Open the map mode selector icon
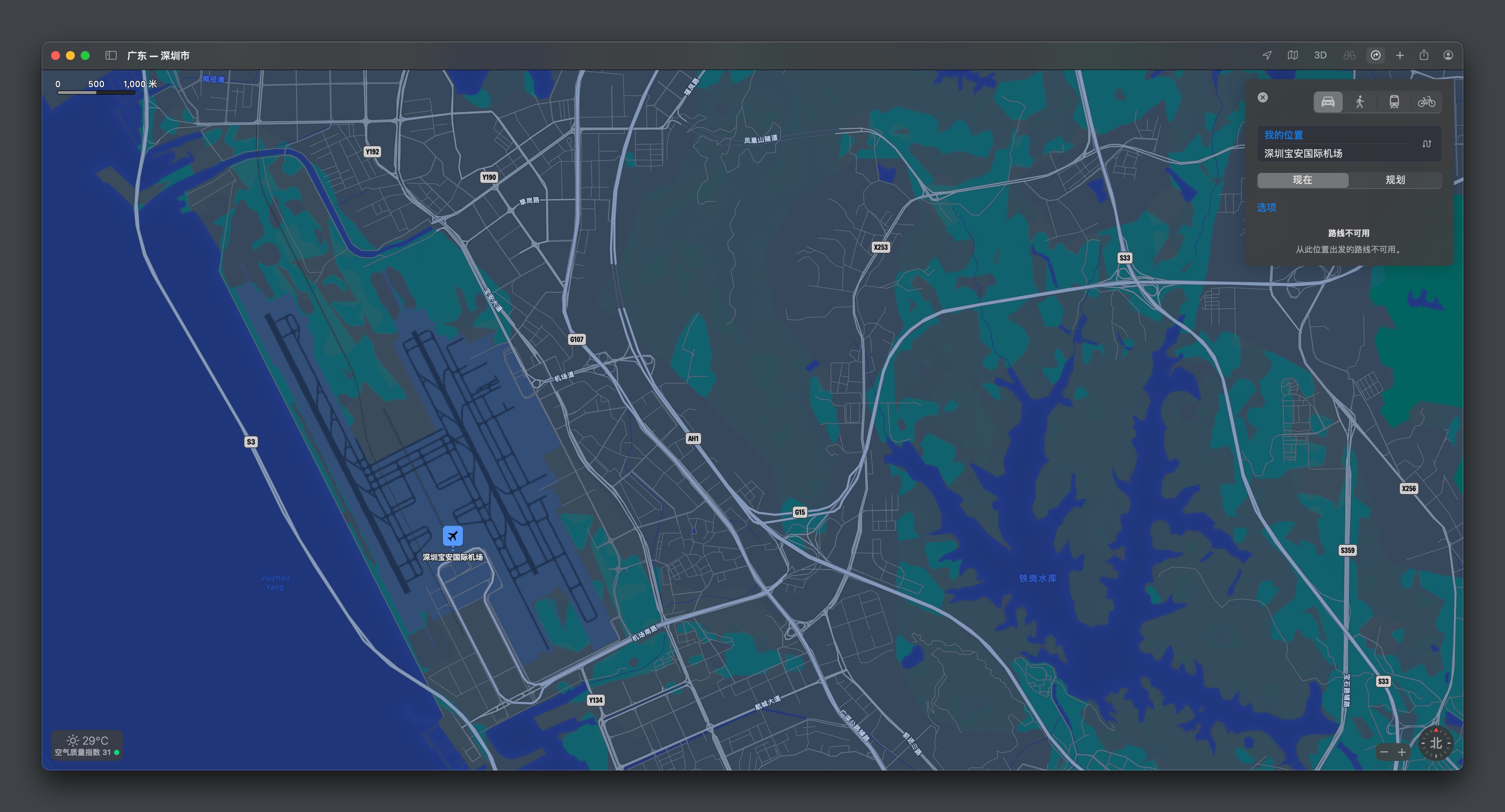This screenshot has height=812, width=1505. tap(1292, 56)
